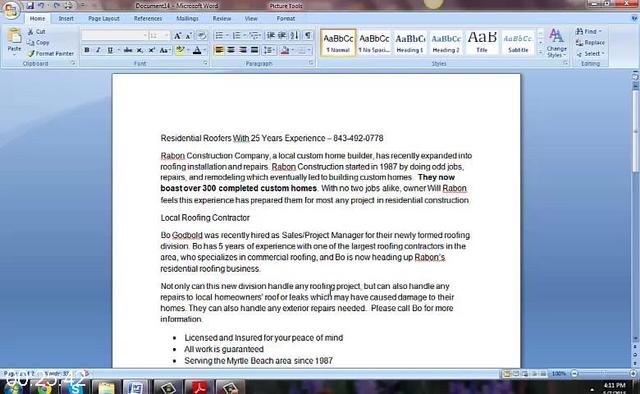Apply subscript formatting
This screenshot has height=394, width=640.
pyautogui.click(x=140, y=50)
